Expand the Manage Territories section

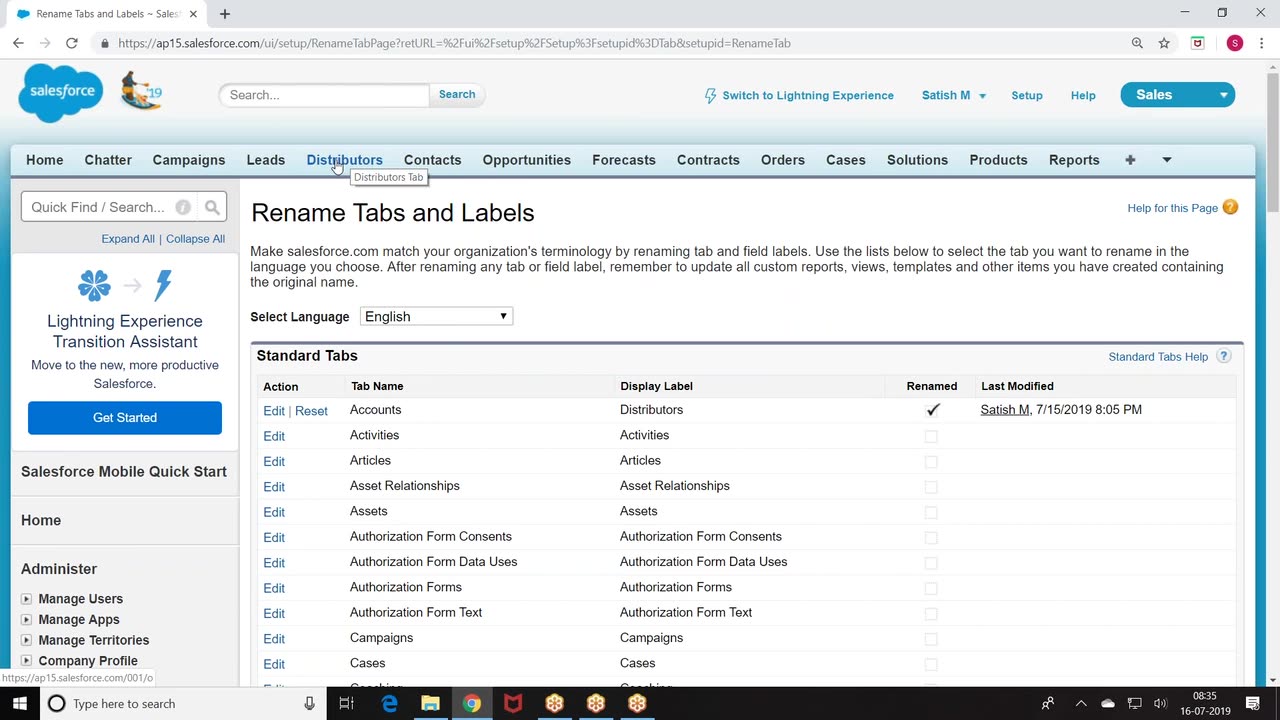pos(26,641)
